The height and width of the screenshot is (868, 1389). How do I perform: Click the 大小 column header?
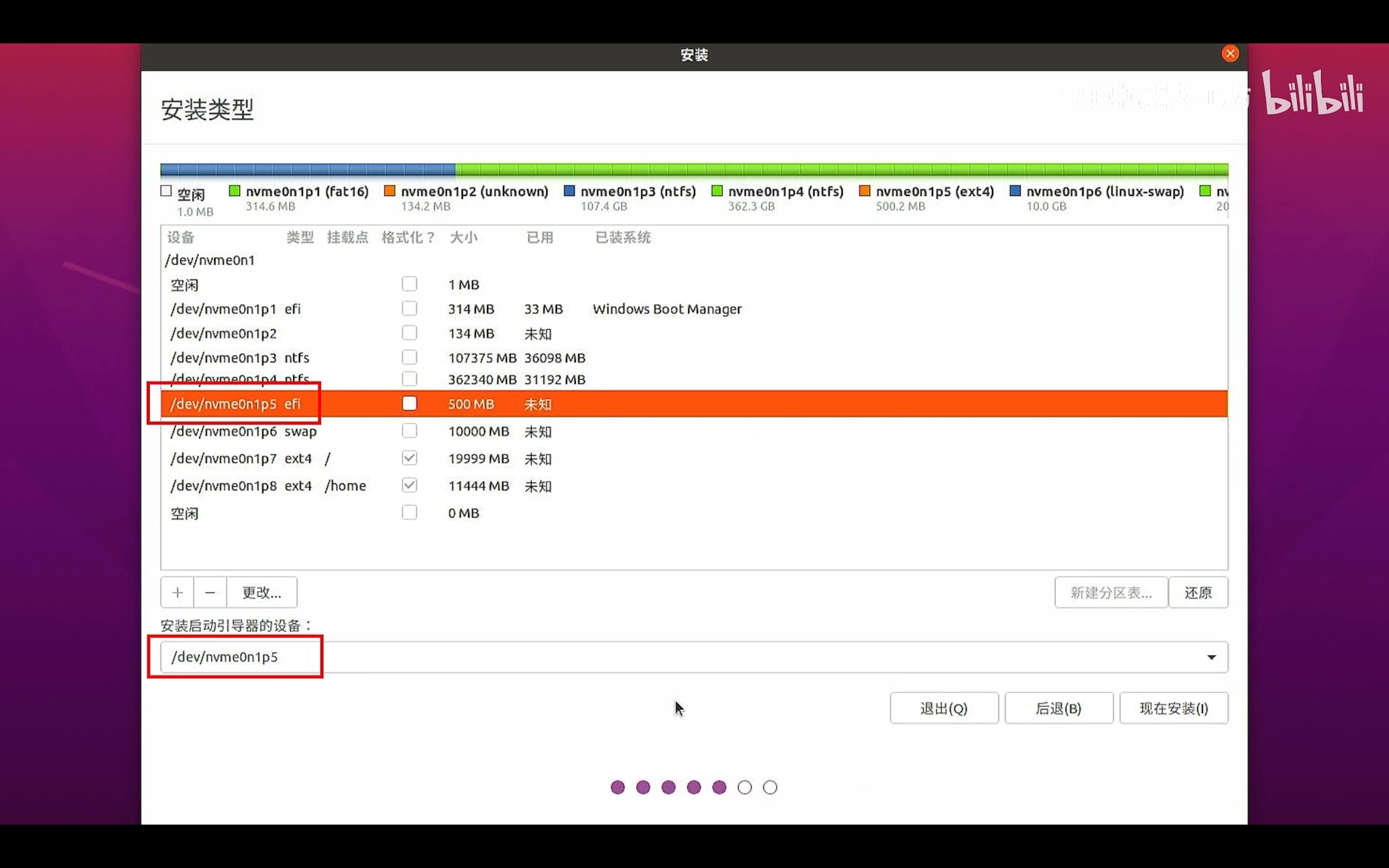tap(463, 238)
